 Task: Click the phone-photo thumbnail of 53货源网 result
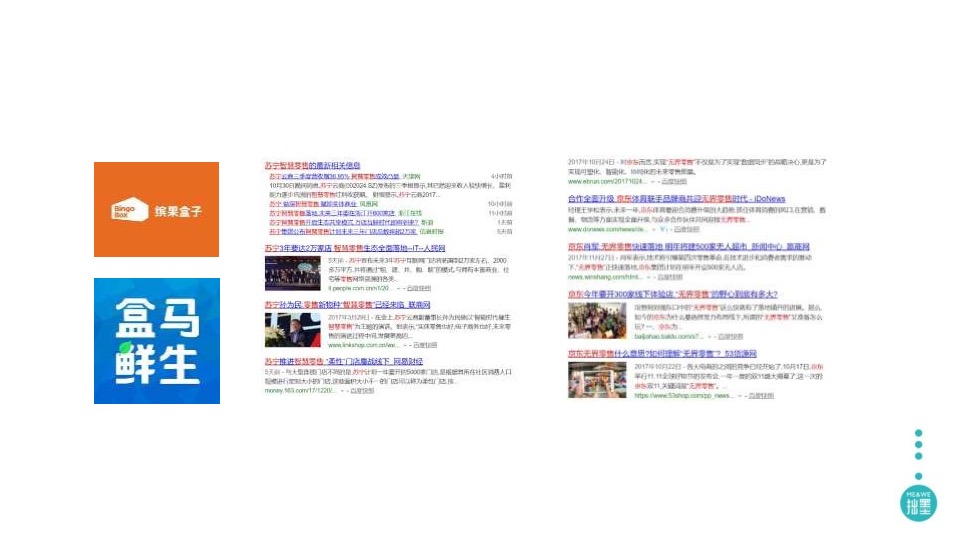[597, 380]
